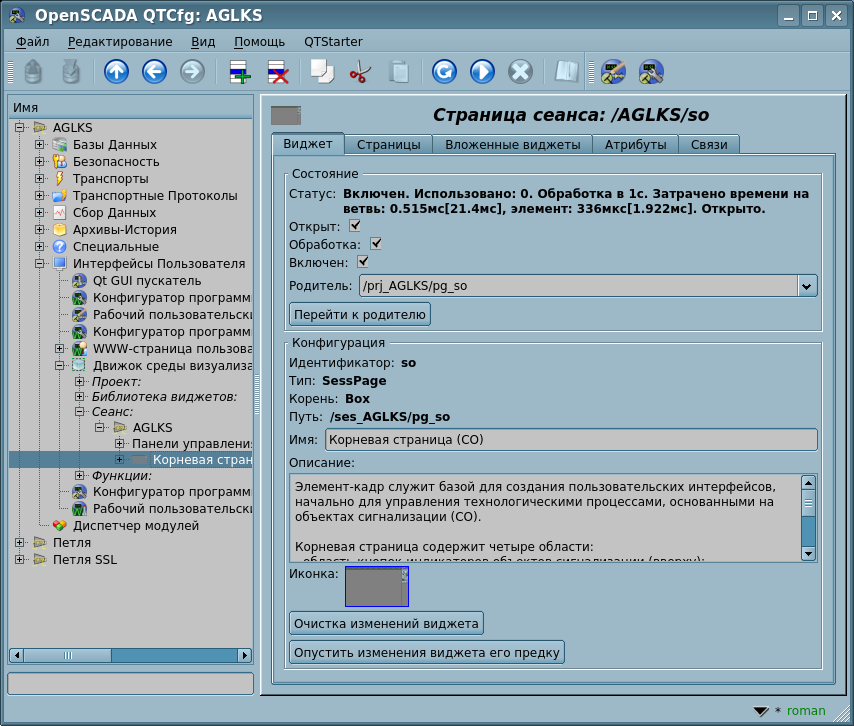Click the Имя field containing Корневая страница (СО)
854x726 pixels.
click(571, 440)
